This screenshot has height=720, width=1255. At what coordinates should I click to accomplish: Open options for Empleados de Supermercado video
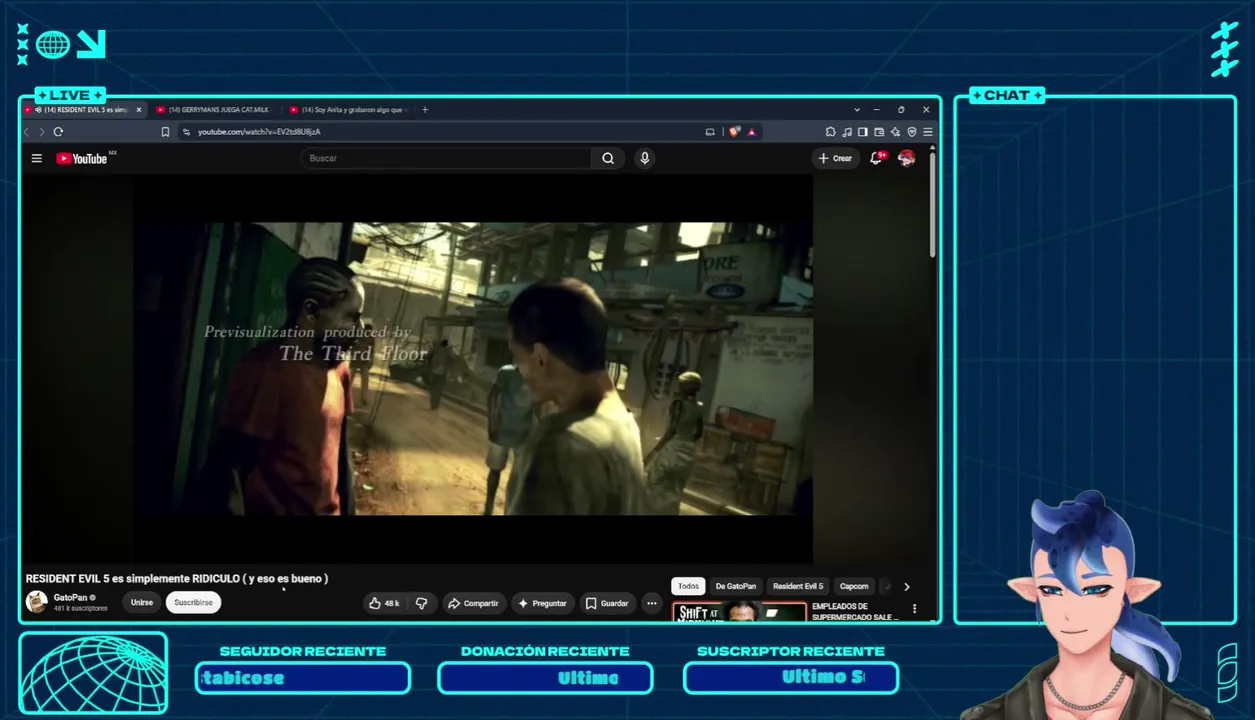point(914,609)
